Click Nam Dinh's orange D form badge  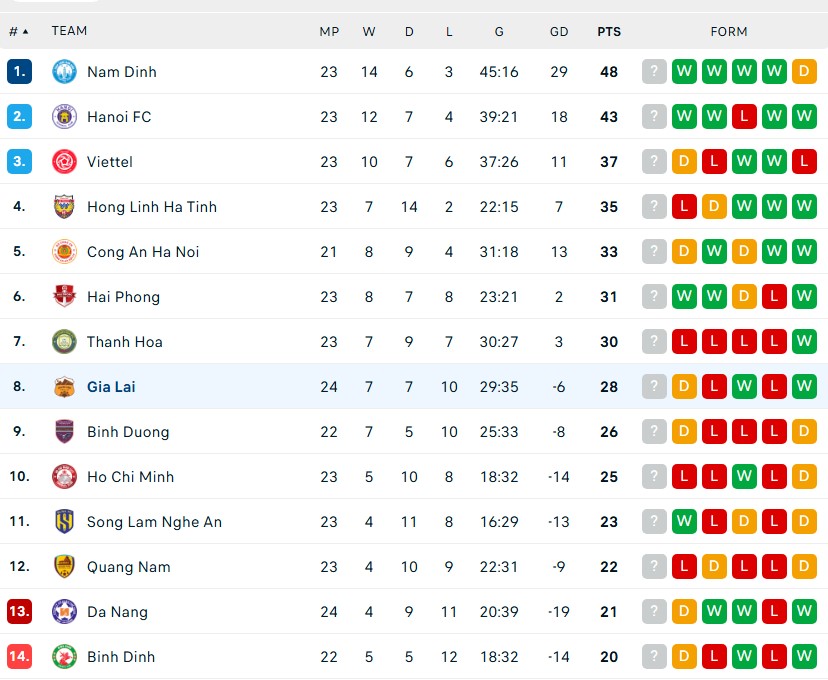point(804,72)
